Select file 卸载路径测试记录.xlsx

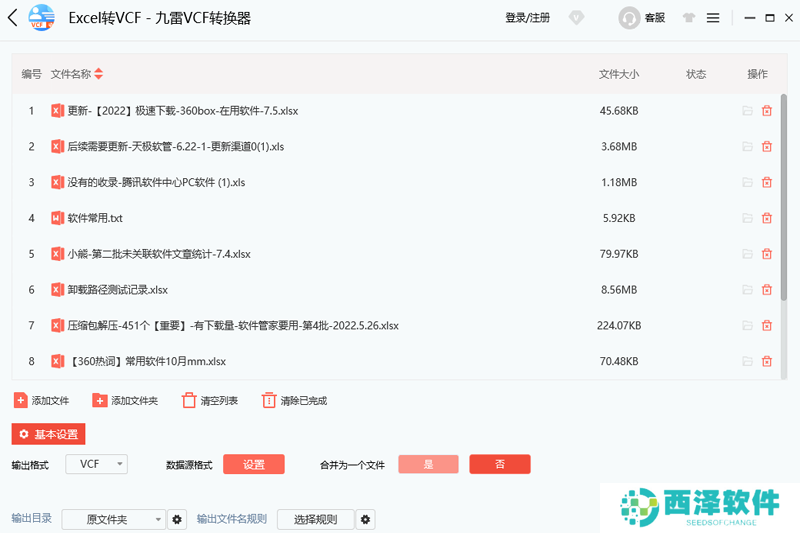pyautogui.click(x=117, y=290)
